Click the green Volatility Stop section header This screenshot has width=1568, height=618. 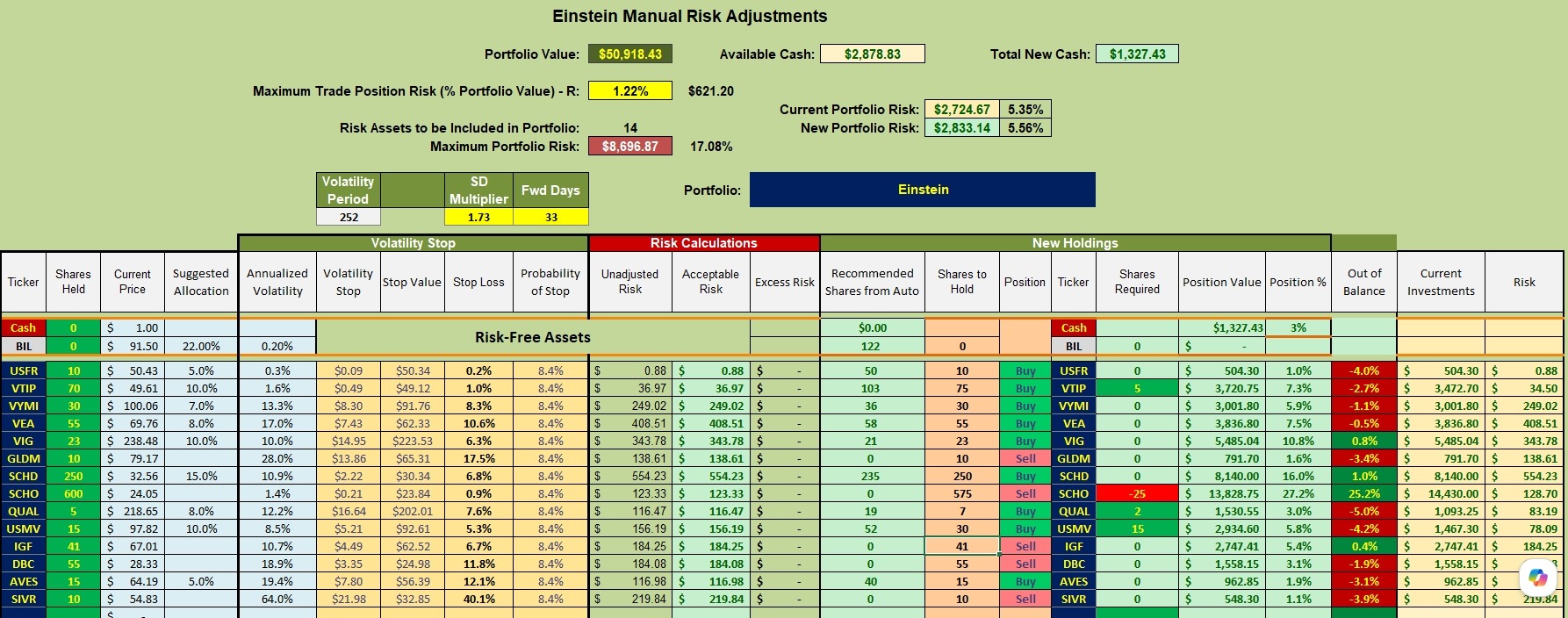coord(413,243)
